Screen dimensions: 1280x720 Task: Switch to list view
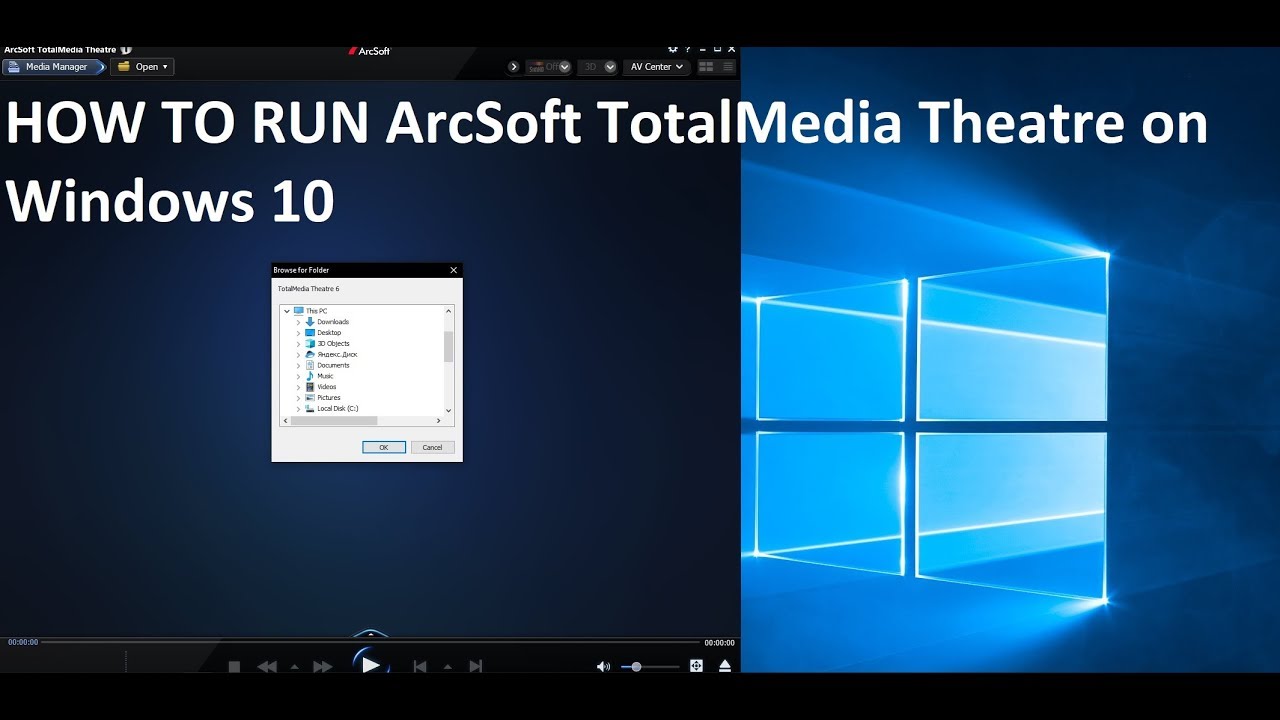point(727,67)
